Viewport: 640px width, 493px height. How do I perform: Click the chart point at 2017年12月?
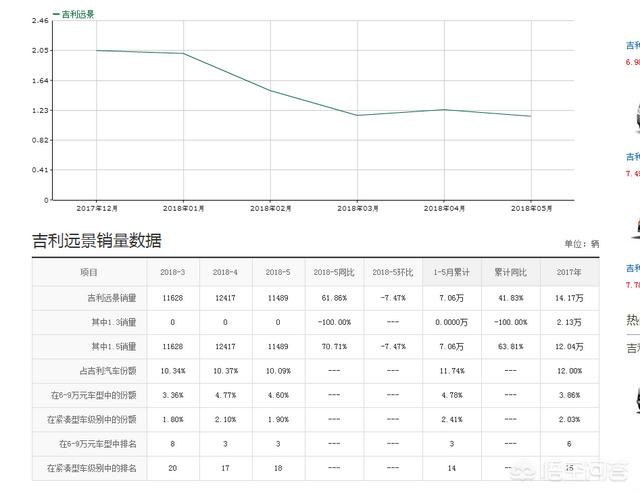click(97, 50)
